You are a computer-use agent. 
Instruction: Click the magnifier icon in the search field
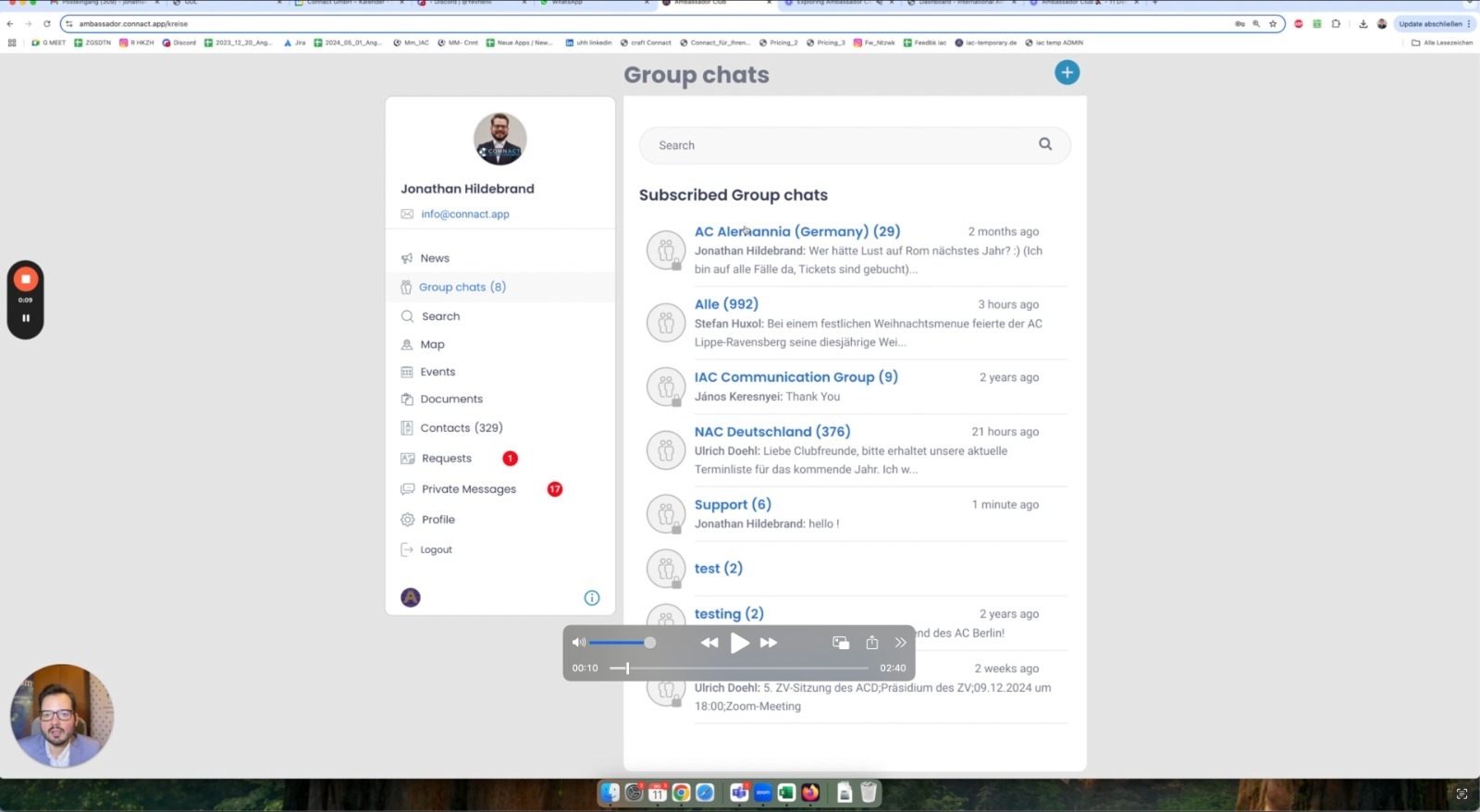(1045, 144)
